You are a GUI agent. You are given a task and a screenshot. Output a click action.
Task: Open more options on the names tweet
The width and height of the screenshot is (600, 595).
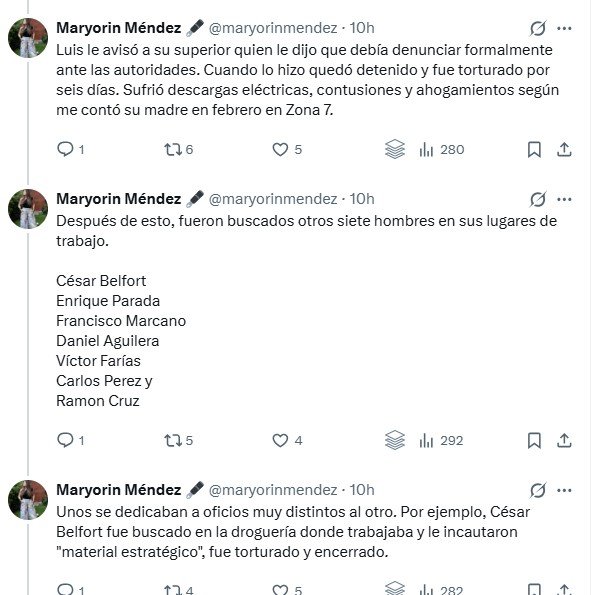(x=564, y=199)
